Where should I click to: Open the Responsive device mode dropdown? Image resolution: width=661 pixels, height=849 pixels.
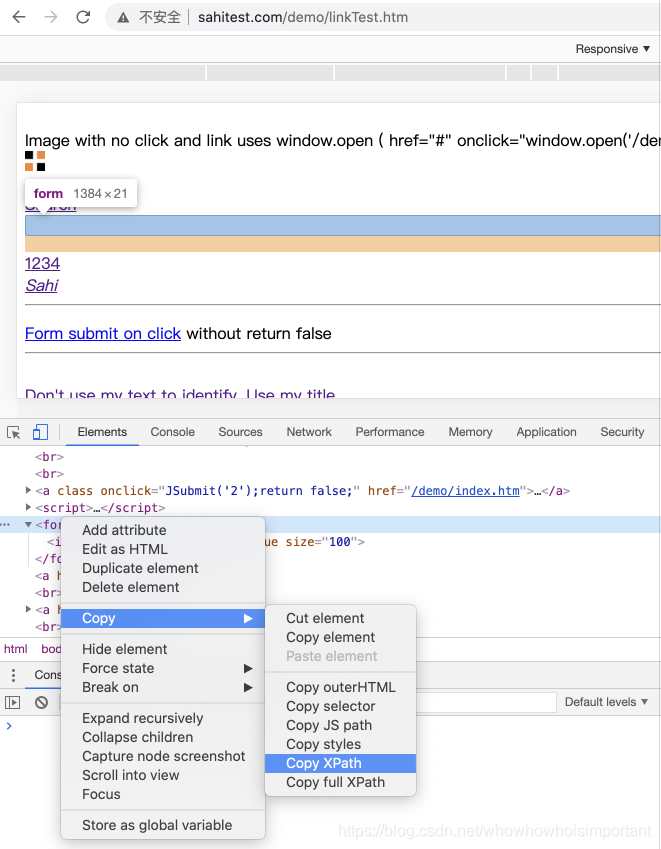point(610,48)
